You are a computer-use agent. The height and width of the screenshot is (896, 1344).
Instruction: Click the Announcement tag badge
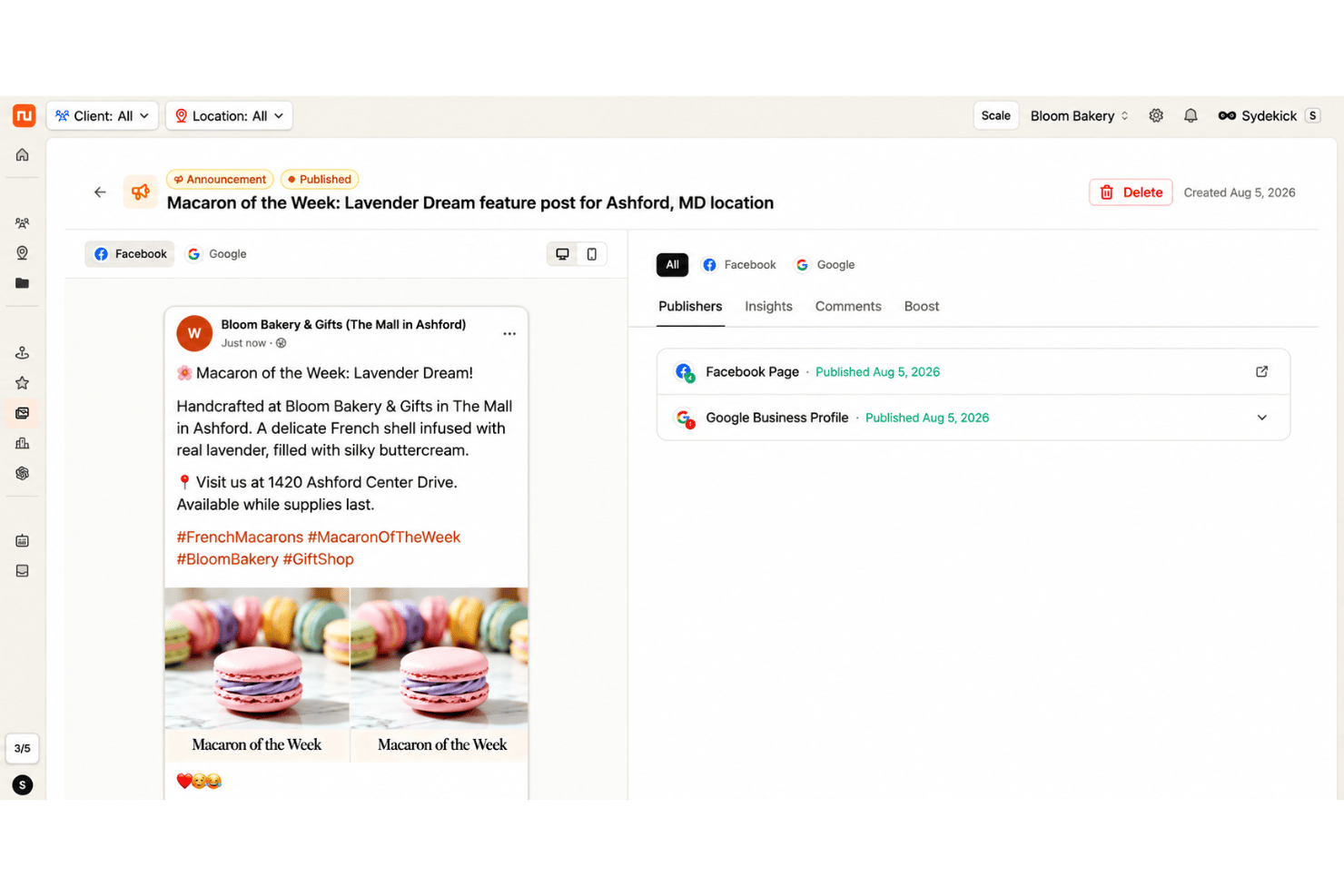[220, 180]
